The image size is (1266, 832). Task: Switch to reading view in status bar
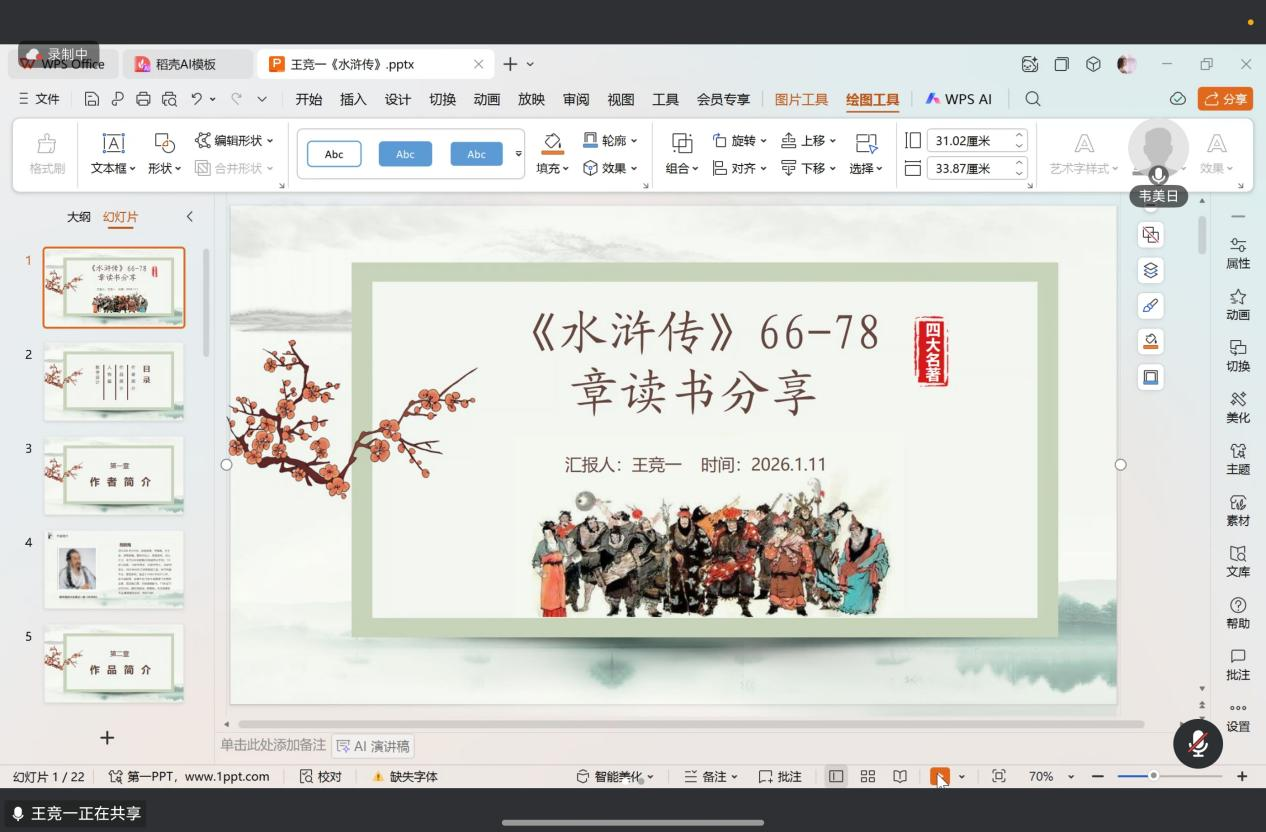coord(900,777)
